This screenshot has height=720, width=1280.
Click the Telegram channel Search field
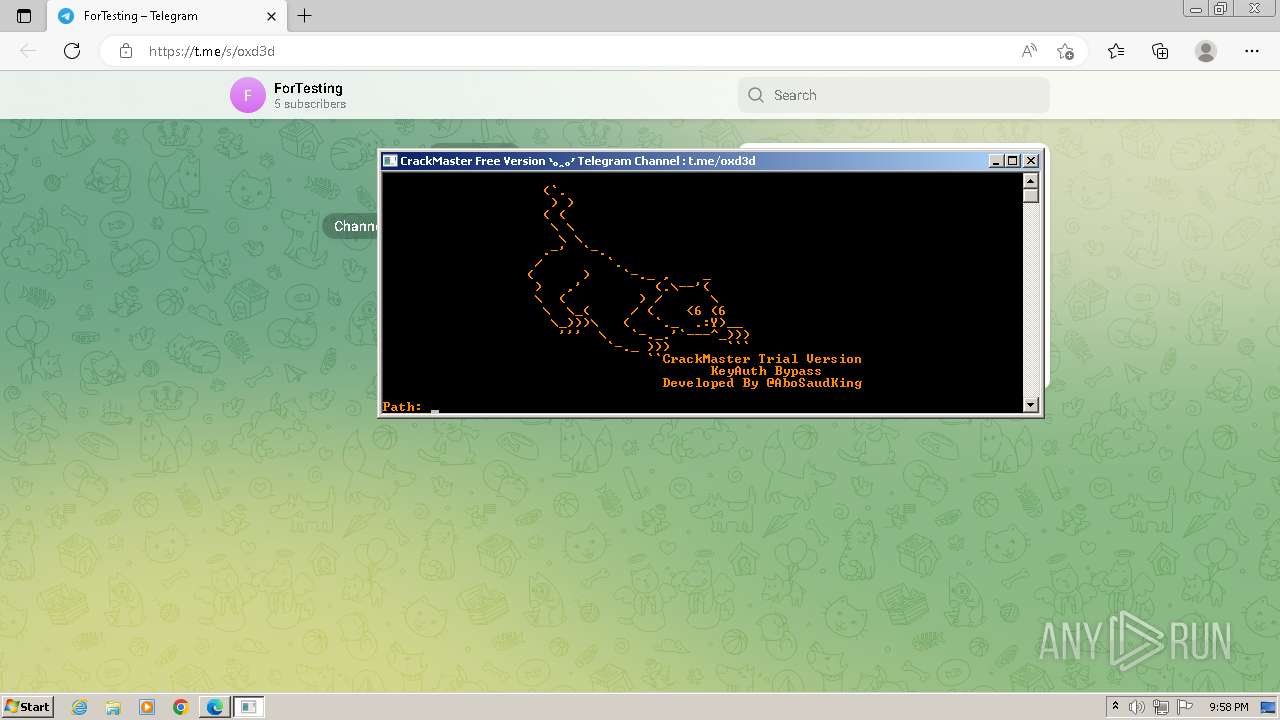[x=894, y=95]
